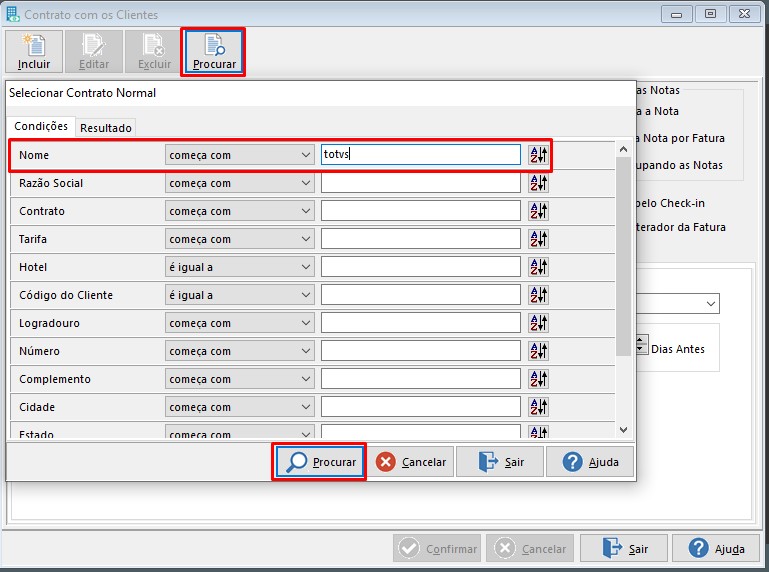Open the Tarifa condition dropdown

click(240, 239)
